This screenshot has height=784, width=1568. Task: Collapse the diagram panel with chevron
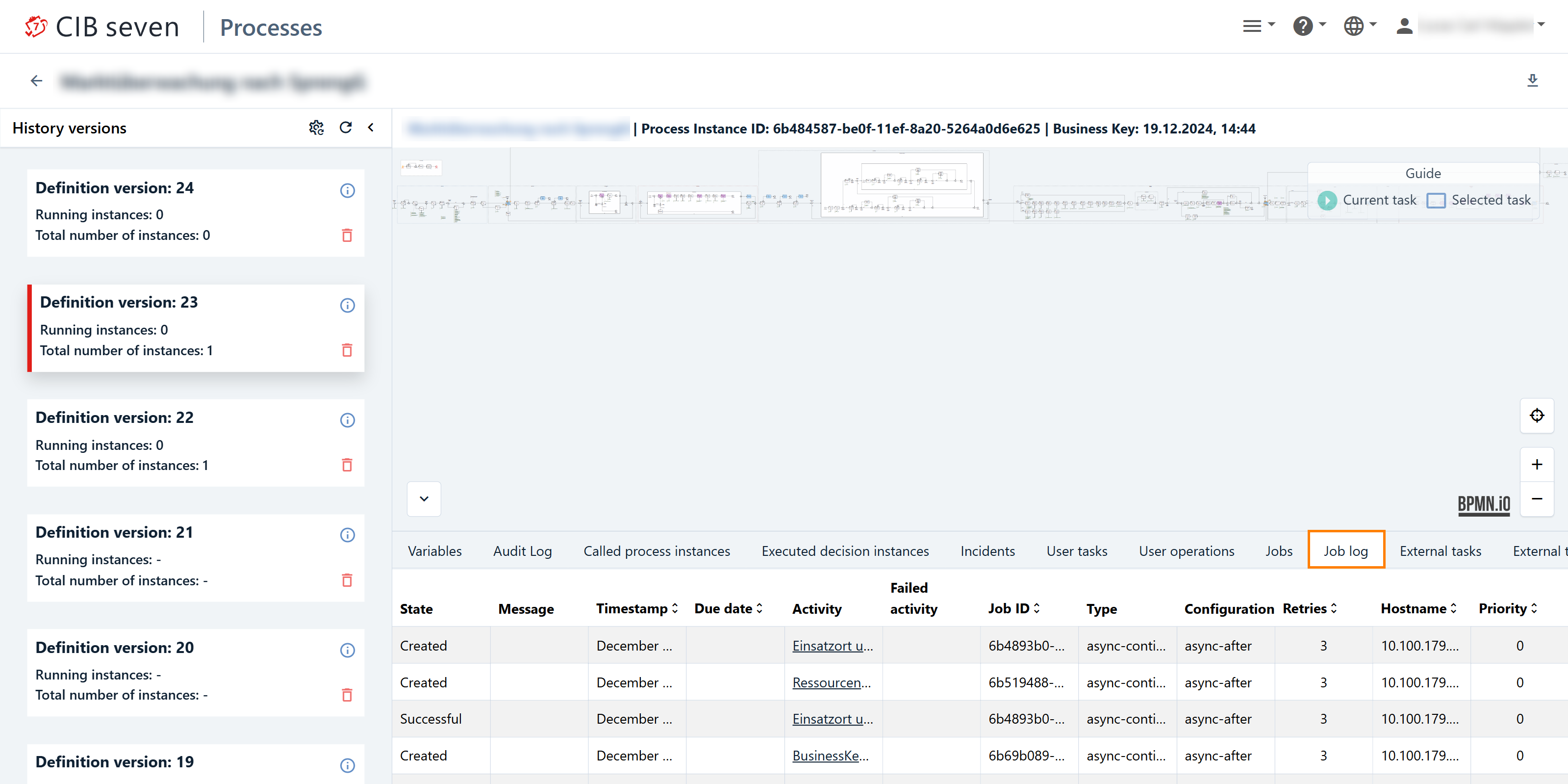424,499
